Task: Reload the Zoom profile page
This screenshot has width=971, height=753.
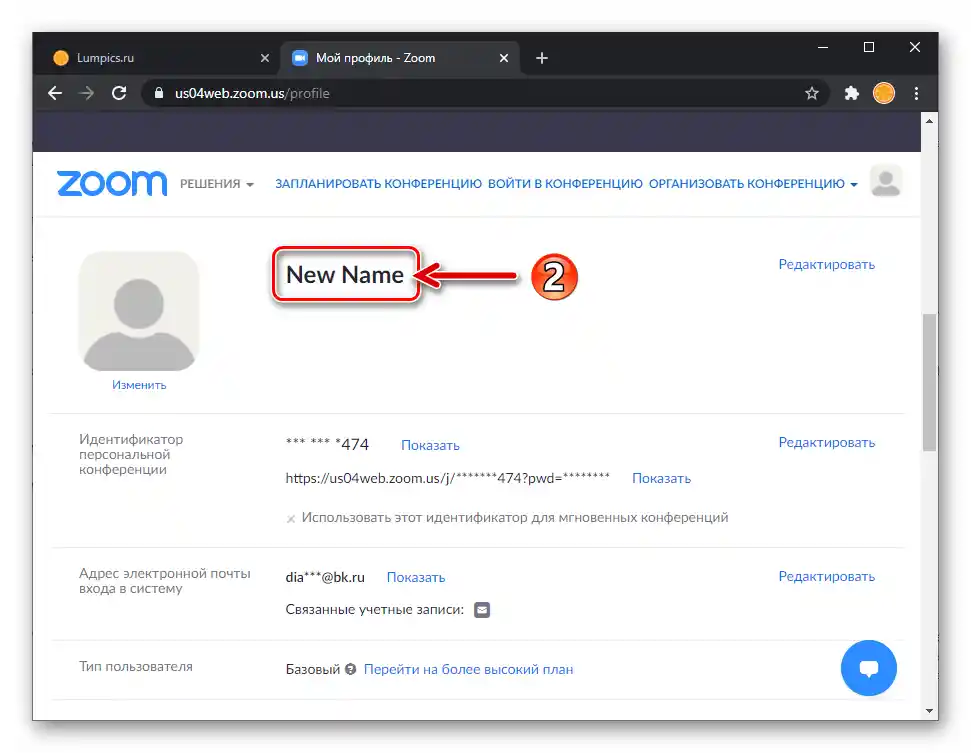Action: pyautogui.click(x=119, y=94)
